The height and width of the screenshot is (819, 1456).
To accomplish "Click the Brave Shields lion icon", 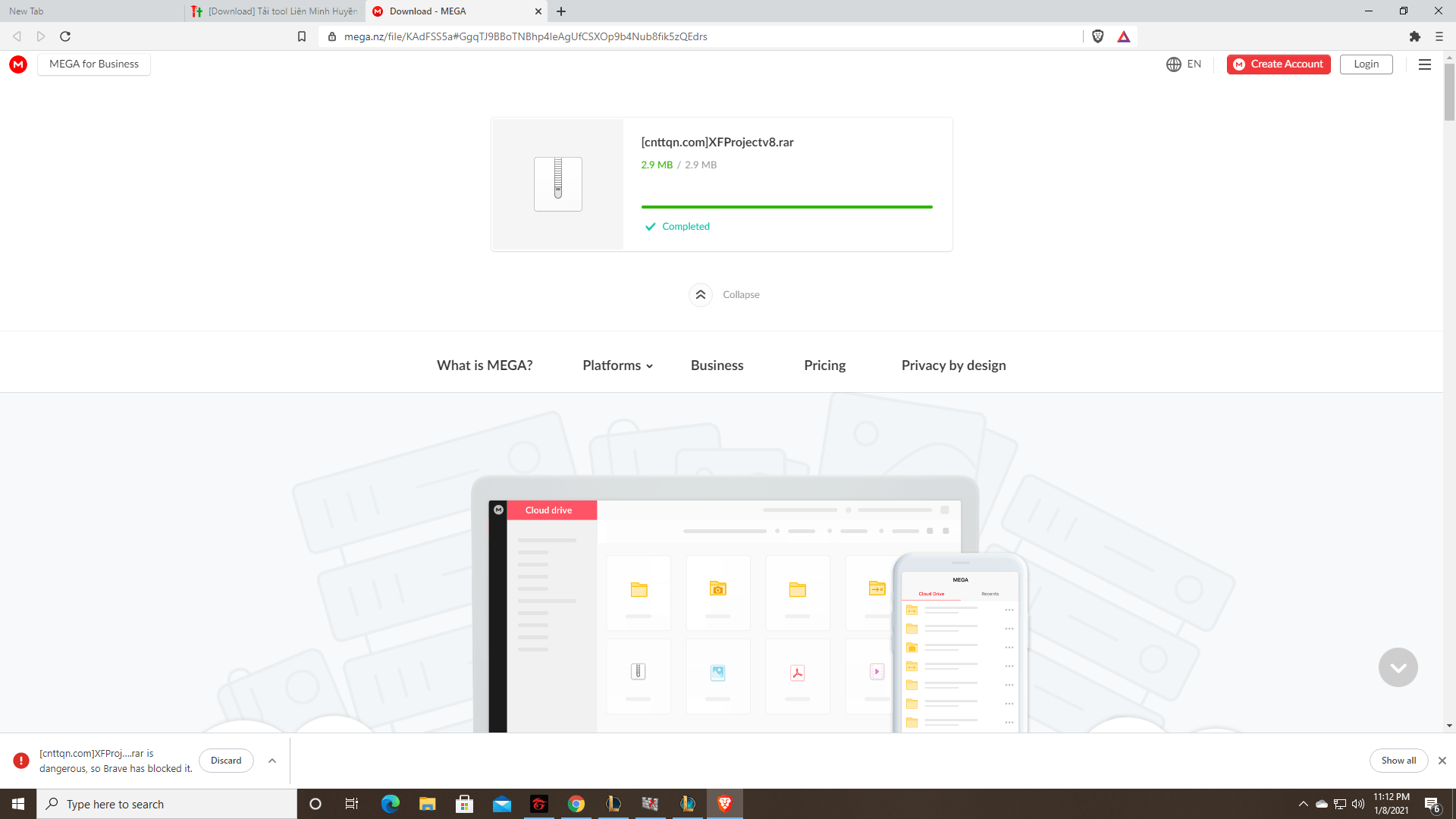I will [x=1098, y=36].
